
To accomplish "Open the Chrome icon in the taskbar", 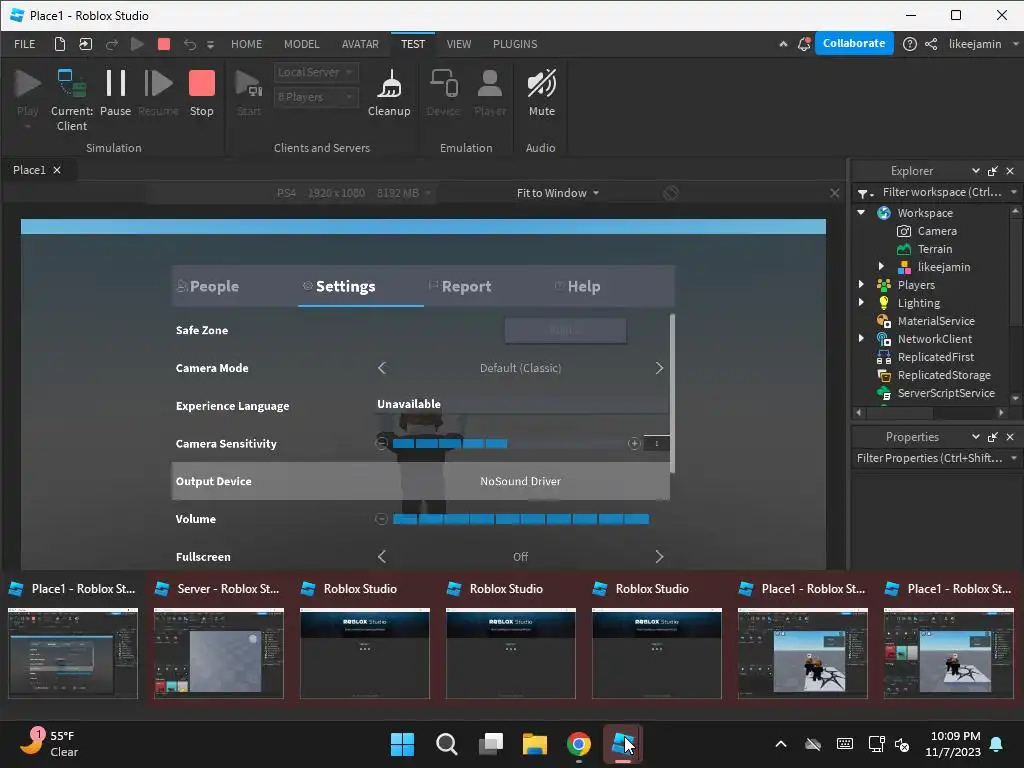I will coord(579,744).
